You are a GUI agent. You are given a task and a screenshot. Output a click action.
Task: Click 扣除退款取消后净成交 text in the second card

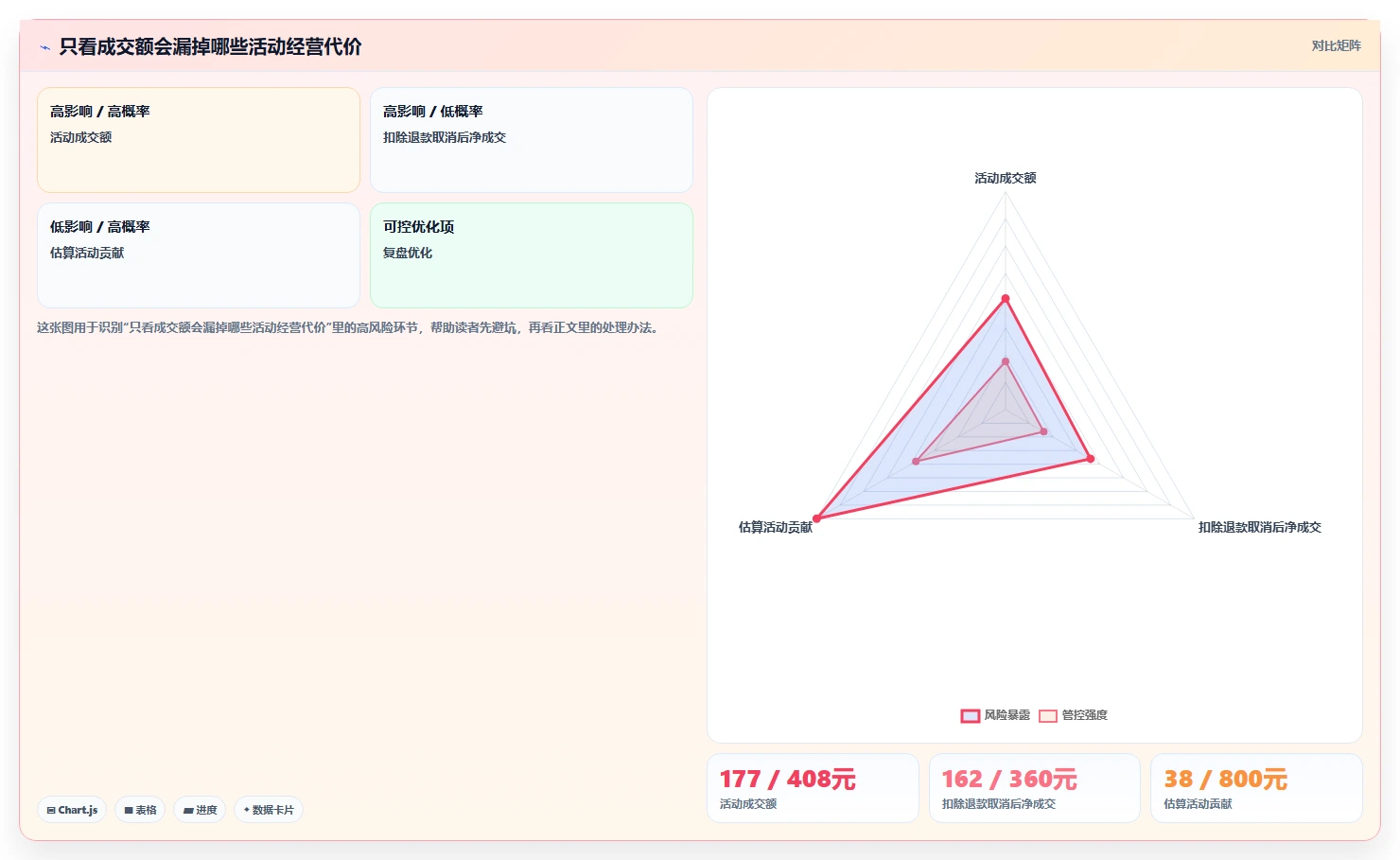[445, 137]
